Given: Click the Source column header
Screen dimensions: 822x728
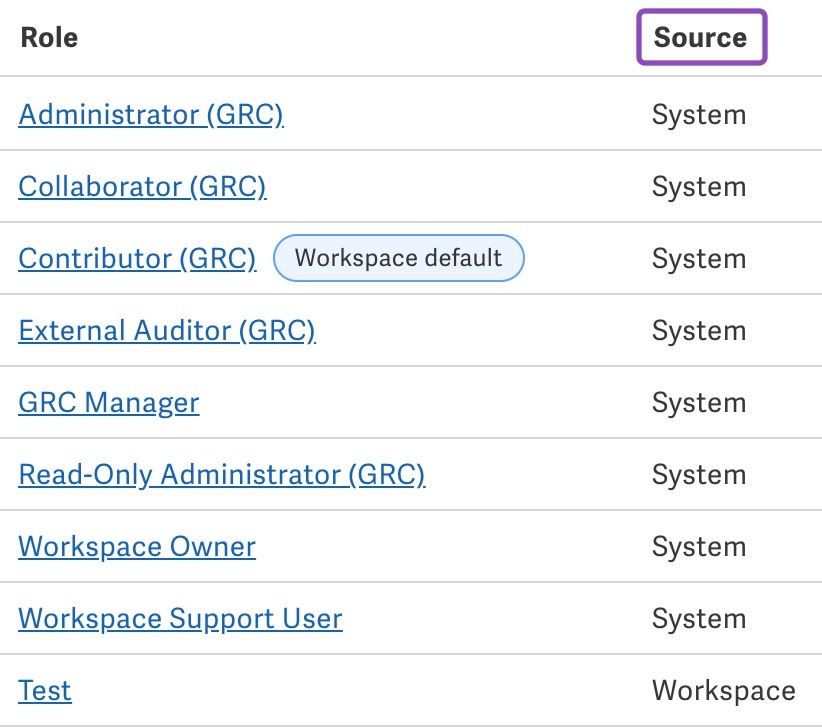Looking at the screenshot, I should point(701,37).
